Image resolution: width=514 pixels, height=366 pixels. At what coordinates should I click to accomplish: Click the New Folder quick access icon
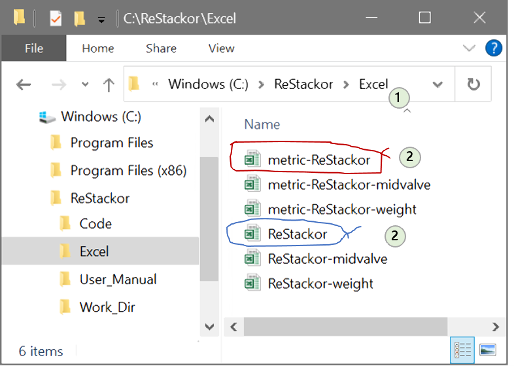[x=79, y=18]
